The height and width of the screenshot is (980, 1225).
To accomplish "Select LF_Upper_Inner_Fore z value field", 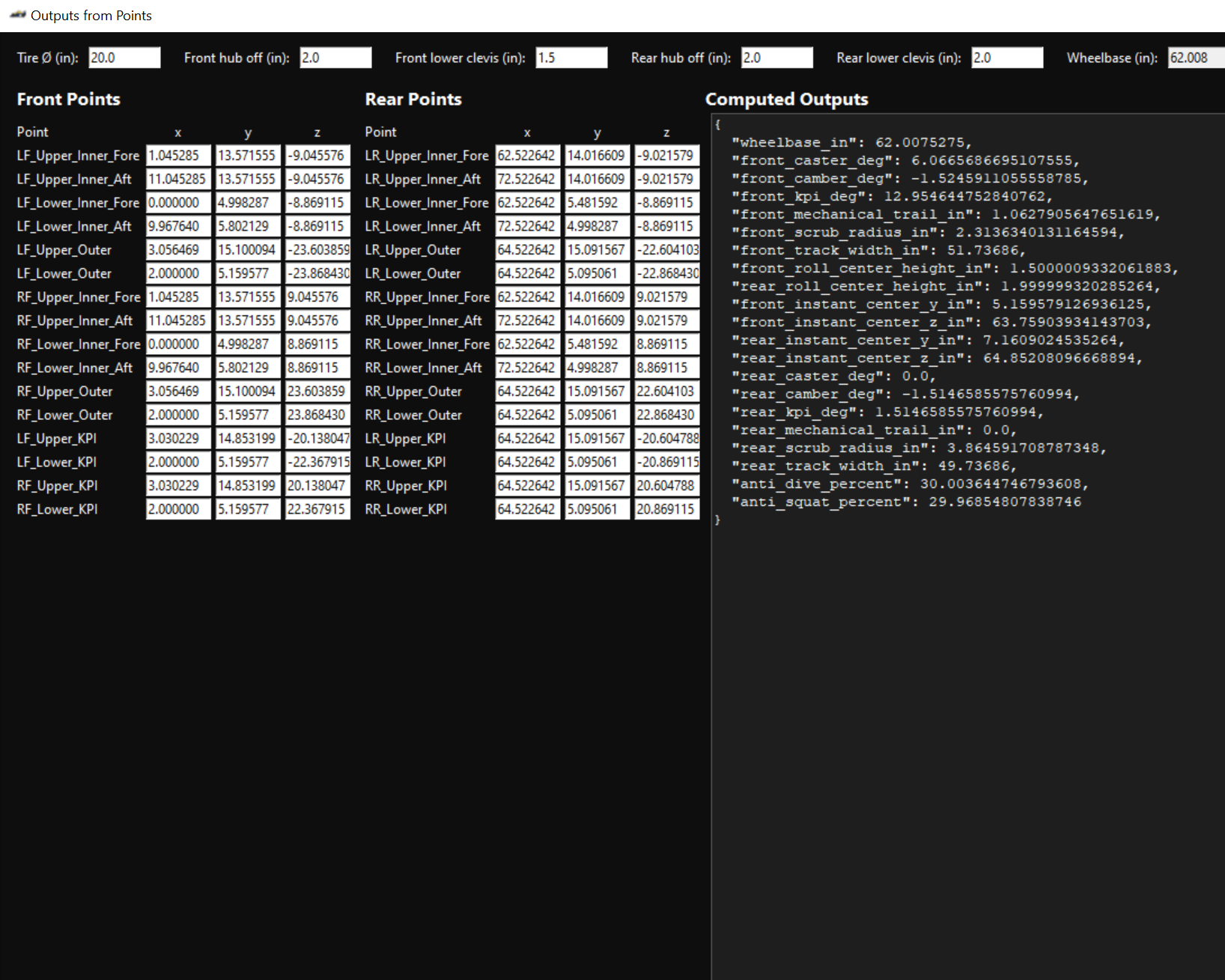I will pyautogui.click(x=317, y=156).
